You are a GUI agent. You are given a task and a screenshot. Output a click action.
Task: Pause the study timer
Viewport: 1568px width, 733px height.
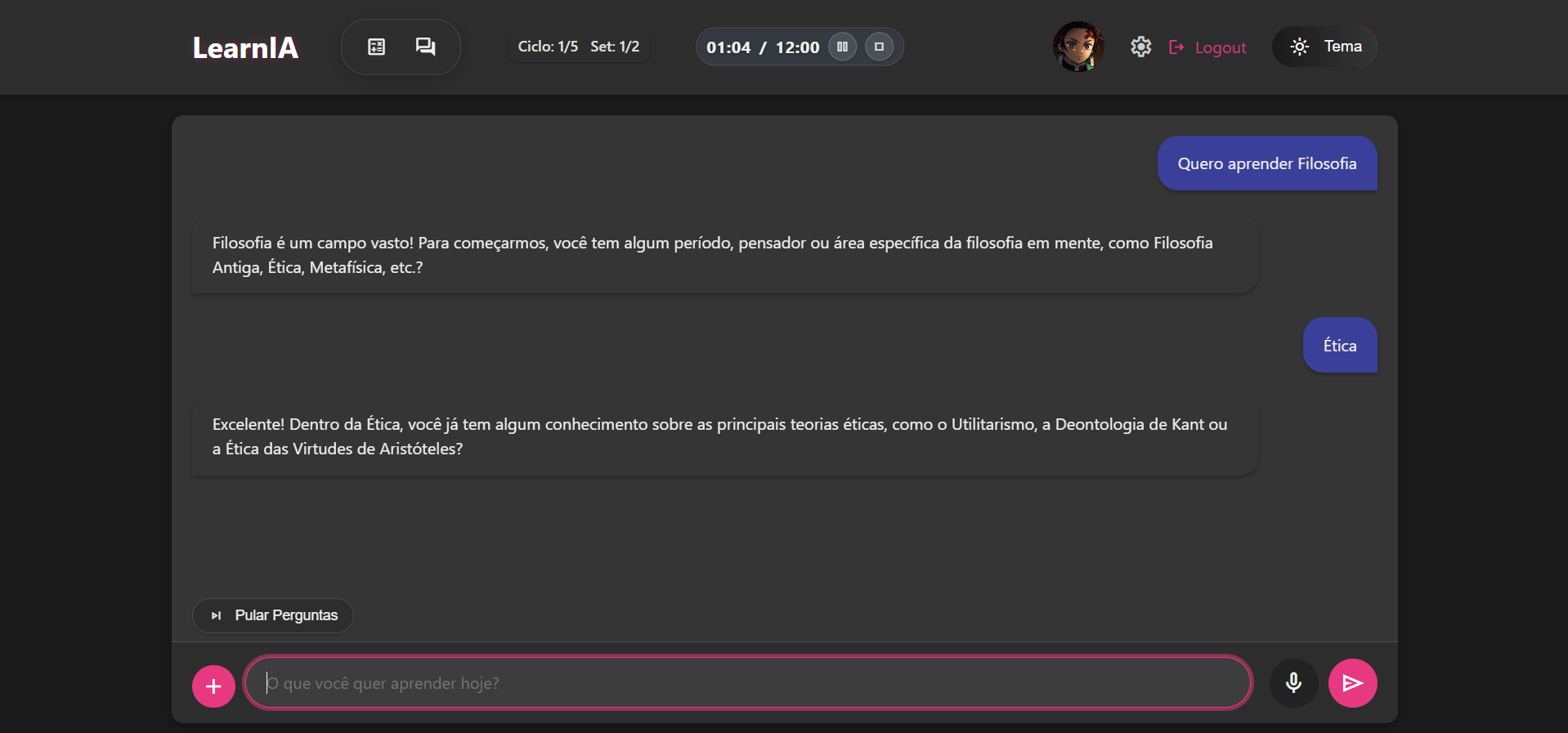(842, 47)
